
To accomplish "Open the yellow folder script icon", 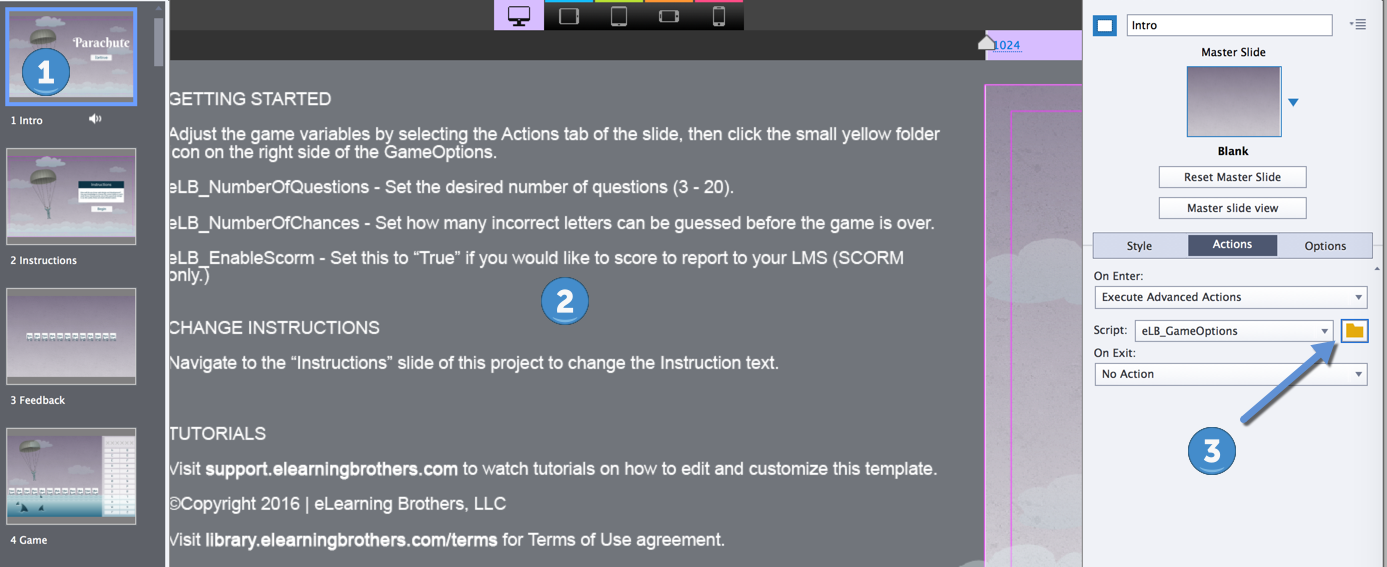I will [x=1355, y=330].
